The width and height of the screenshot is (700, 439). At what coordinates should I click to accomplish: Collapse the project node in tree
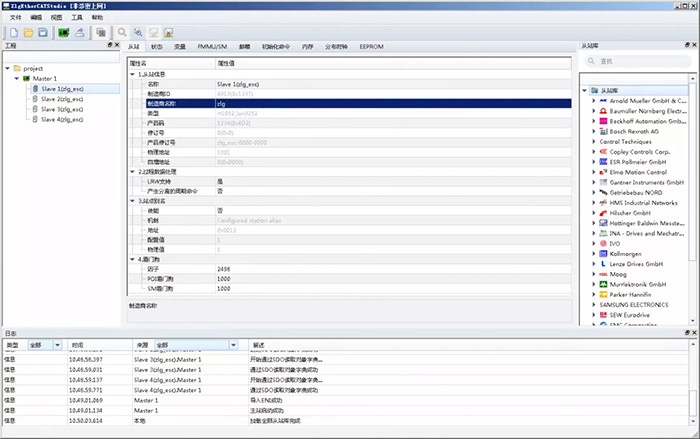tap(8, 68)
